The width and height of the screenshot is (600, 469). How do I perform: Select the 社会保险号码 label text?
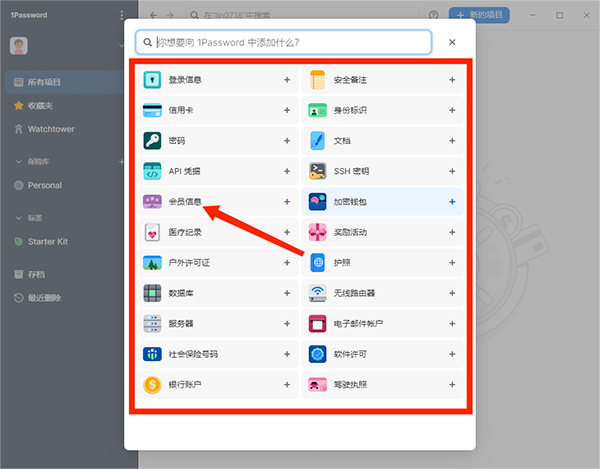tap(193, 354)
